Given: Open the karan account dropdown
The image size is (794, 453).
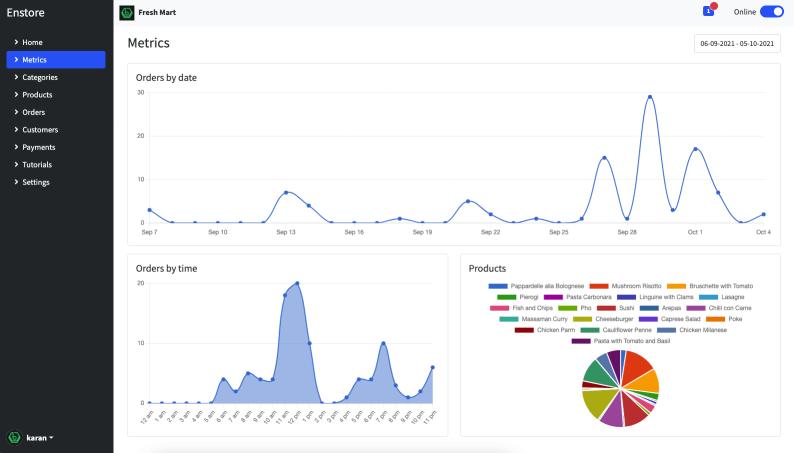Looking at the screenshot, I should [39, 437].
